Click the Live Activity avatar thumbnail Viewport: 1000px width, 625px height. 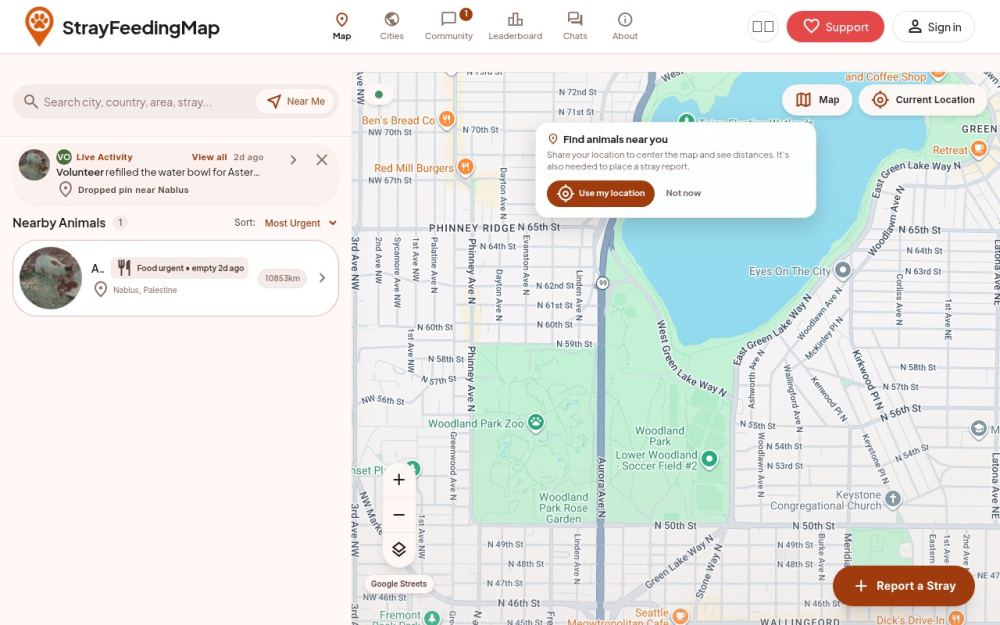(x=34, y=165)
